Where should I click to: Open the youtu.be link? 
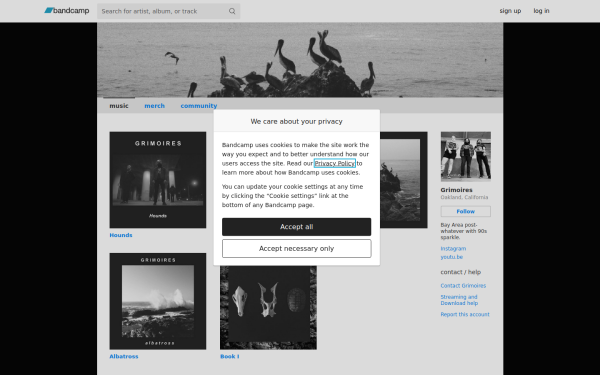point(452,257)
